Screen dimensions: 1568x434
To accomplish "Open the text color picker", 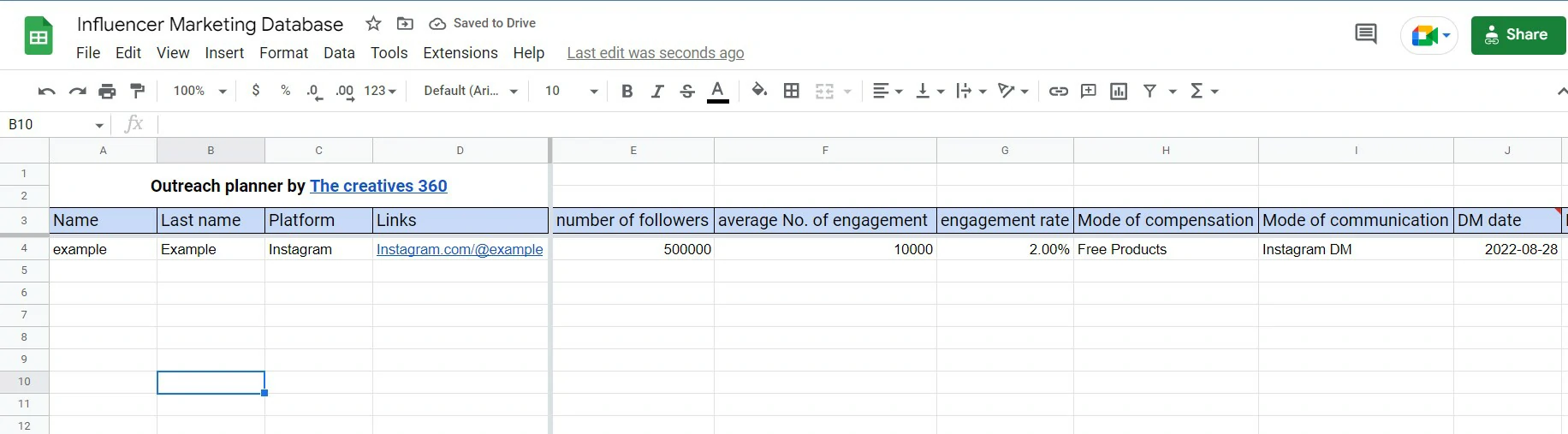I will click(x=718, y=91).
